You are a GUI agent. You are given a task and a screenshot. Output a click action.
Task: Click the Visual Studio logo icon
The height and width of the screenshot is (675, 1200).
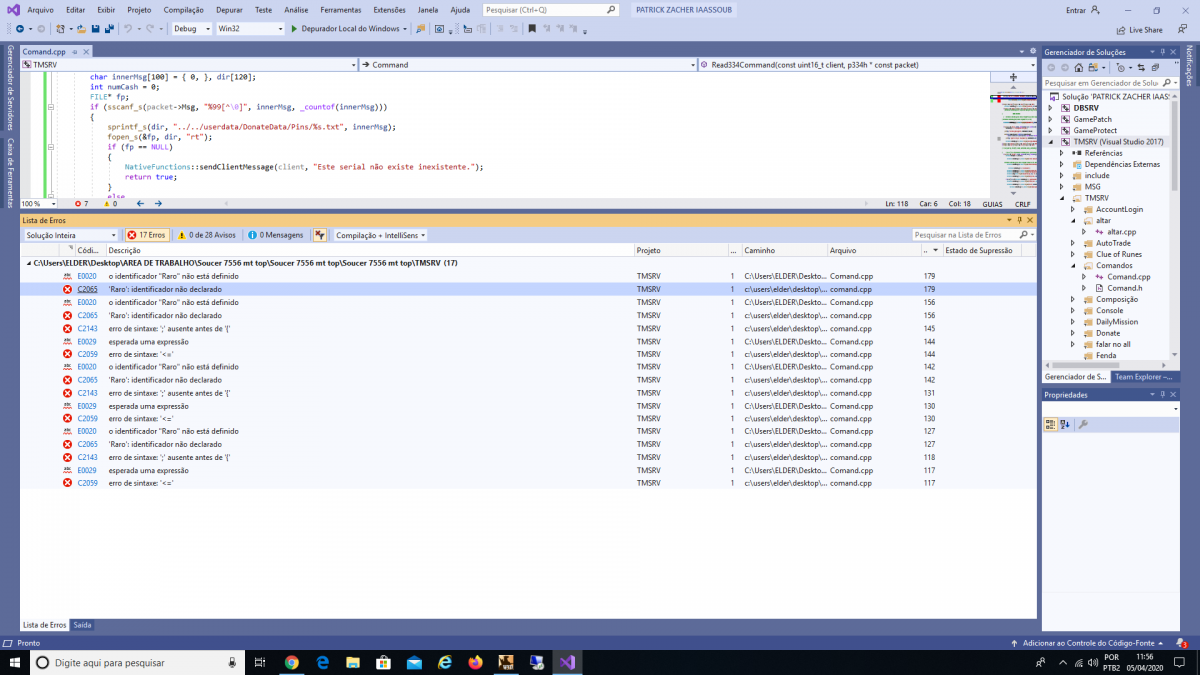click(x=13, y=9)
